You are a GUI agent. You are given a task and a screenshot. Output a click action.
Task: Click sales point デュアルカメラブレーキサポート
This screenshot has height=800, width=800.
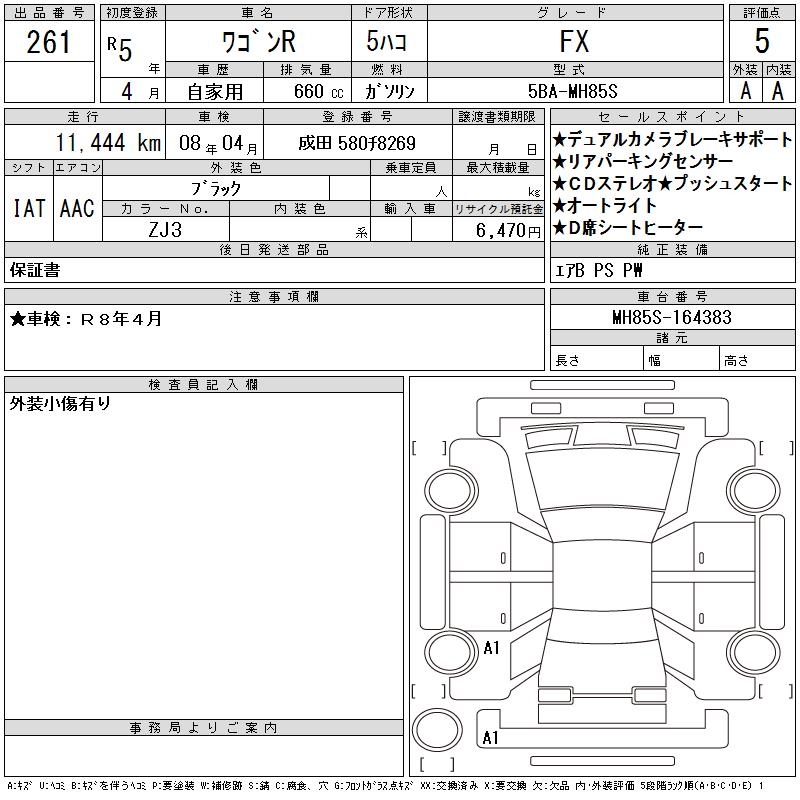tap(673, 139)
